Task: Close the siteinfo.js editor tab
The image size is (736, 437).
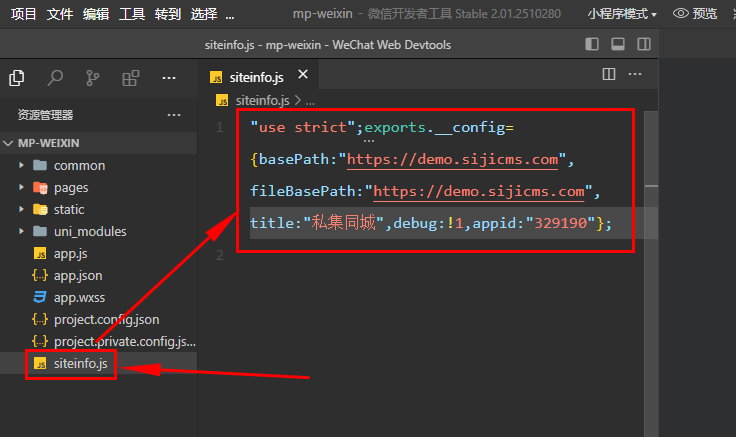Action: (x=303, y=75)
